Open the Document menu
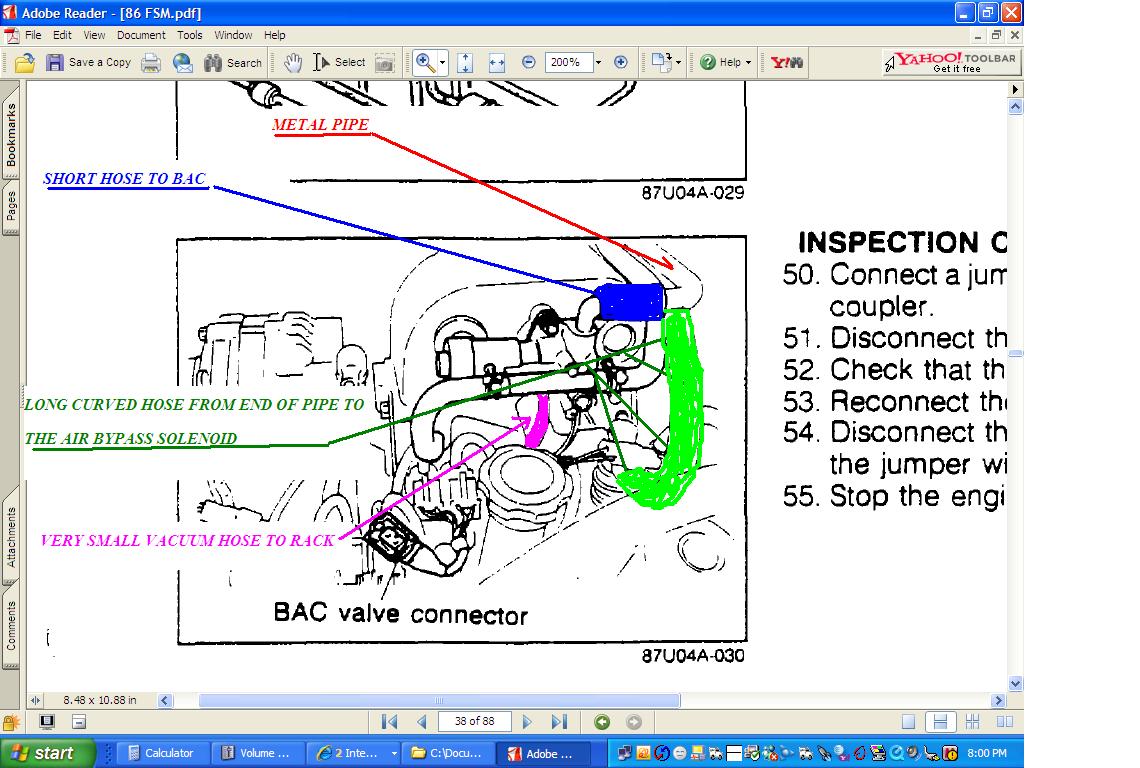 [x=141, y=35]
